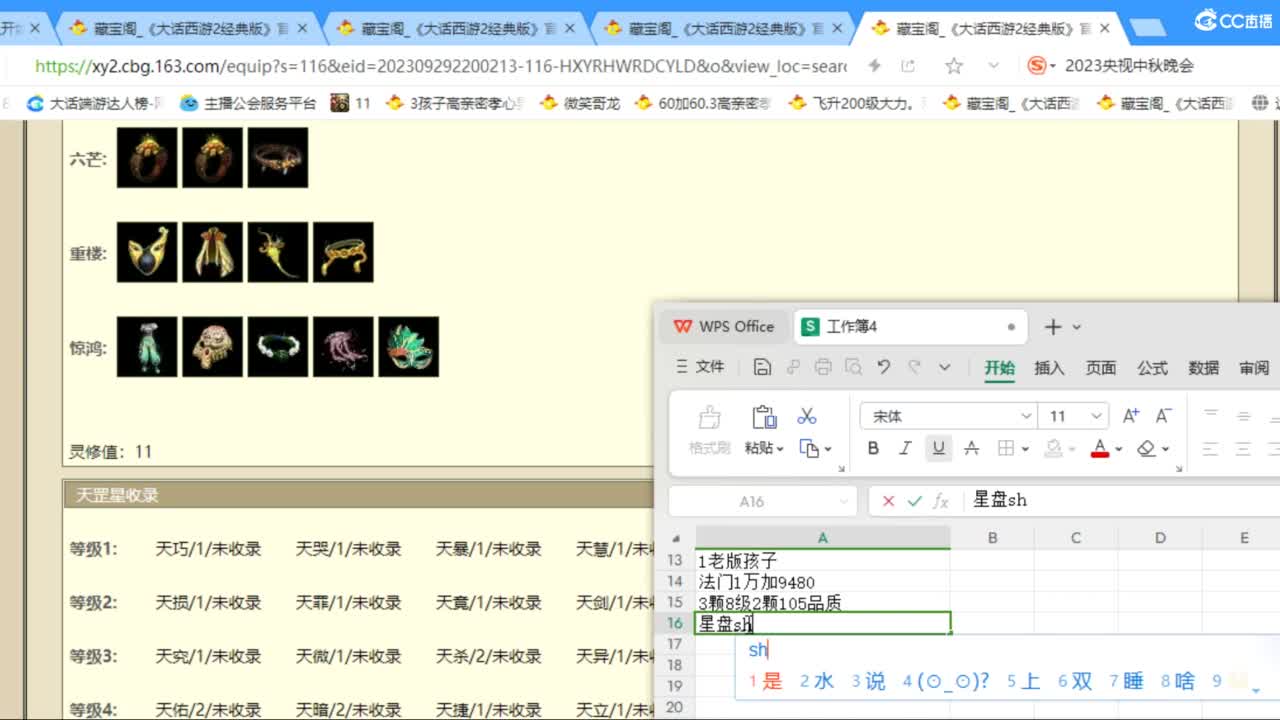Select the 开始 ribbon tab
The width and height of the screenshot is (1280, 720).
pos(999,368)
